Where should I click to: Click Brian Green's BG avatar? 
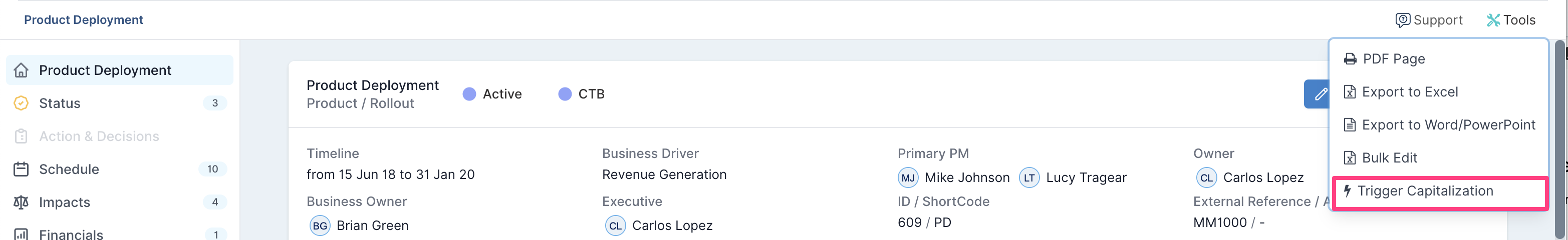point(320,226)
